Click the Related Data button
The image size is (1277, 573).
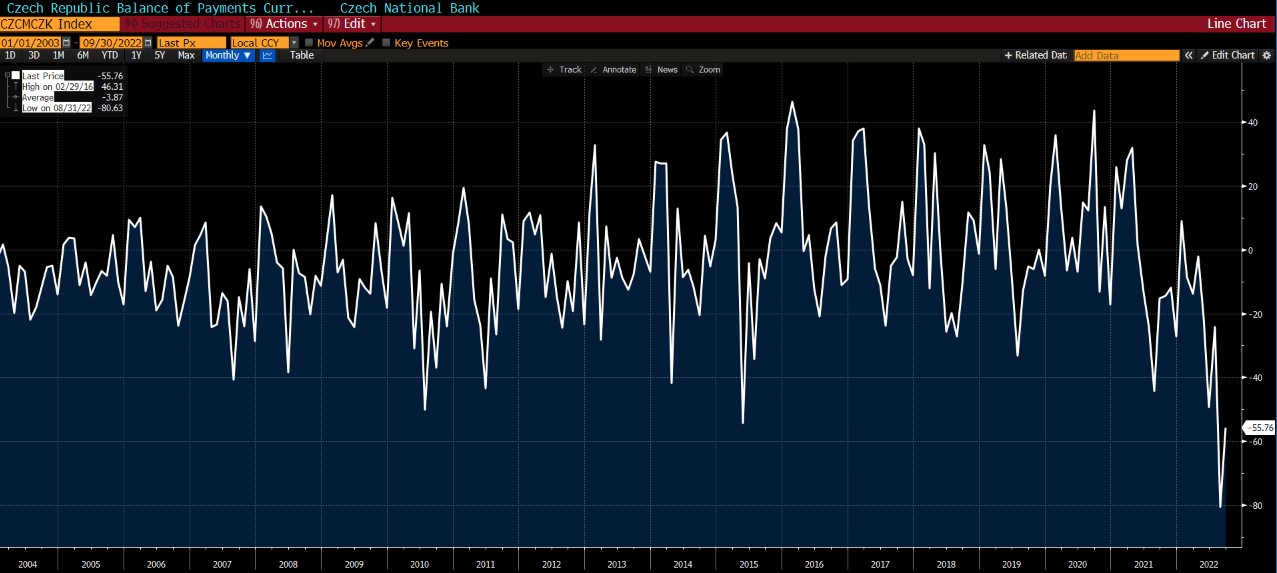coord(1036,56)
